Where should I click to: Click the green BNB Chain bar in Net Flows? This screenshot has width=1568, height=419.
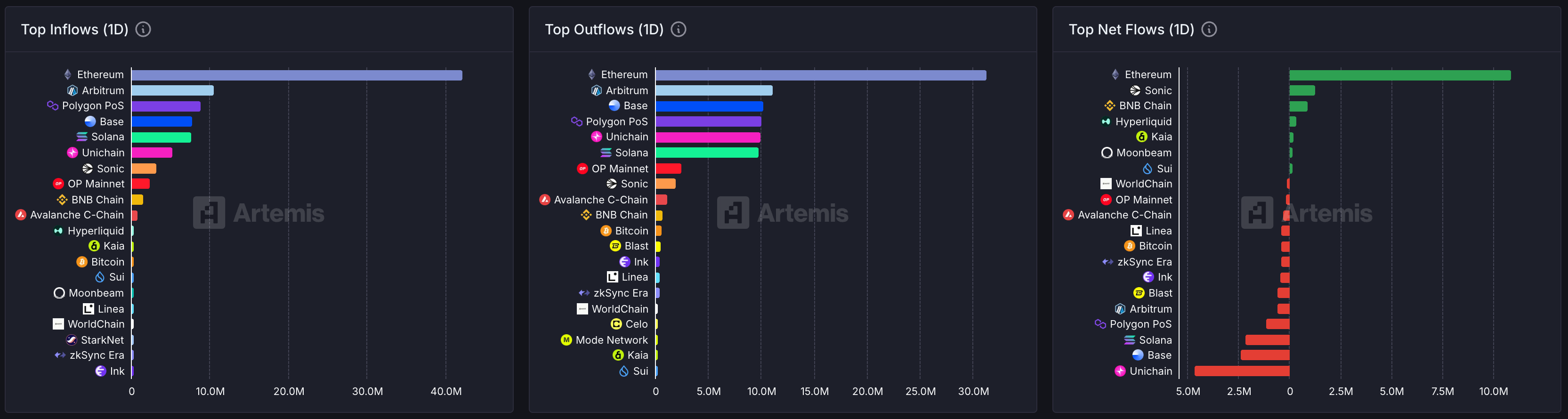[1298, 106]
